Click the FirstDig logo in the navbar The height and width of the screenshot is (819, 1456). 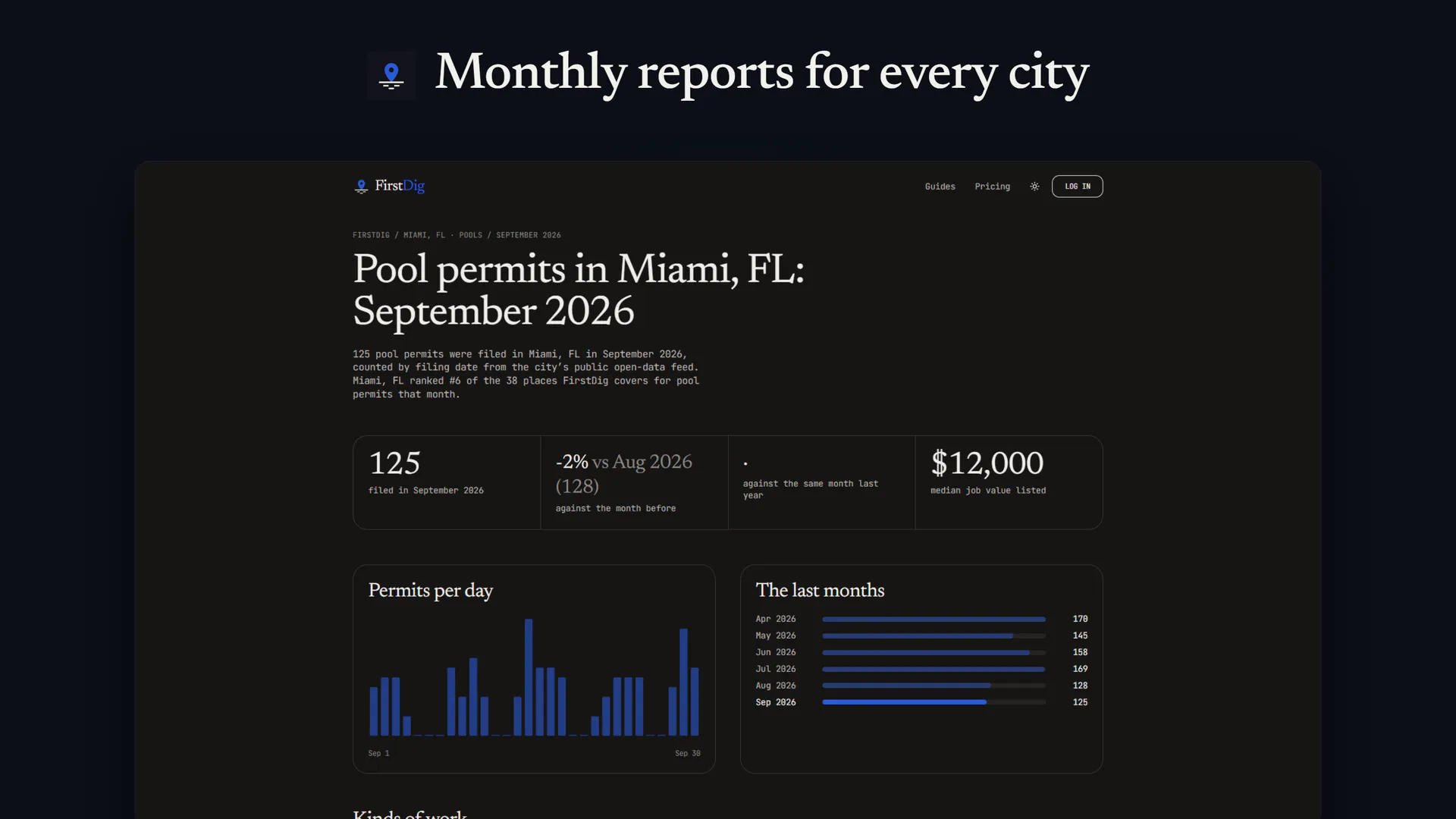tap(389, 186)
